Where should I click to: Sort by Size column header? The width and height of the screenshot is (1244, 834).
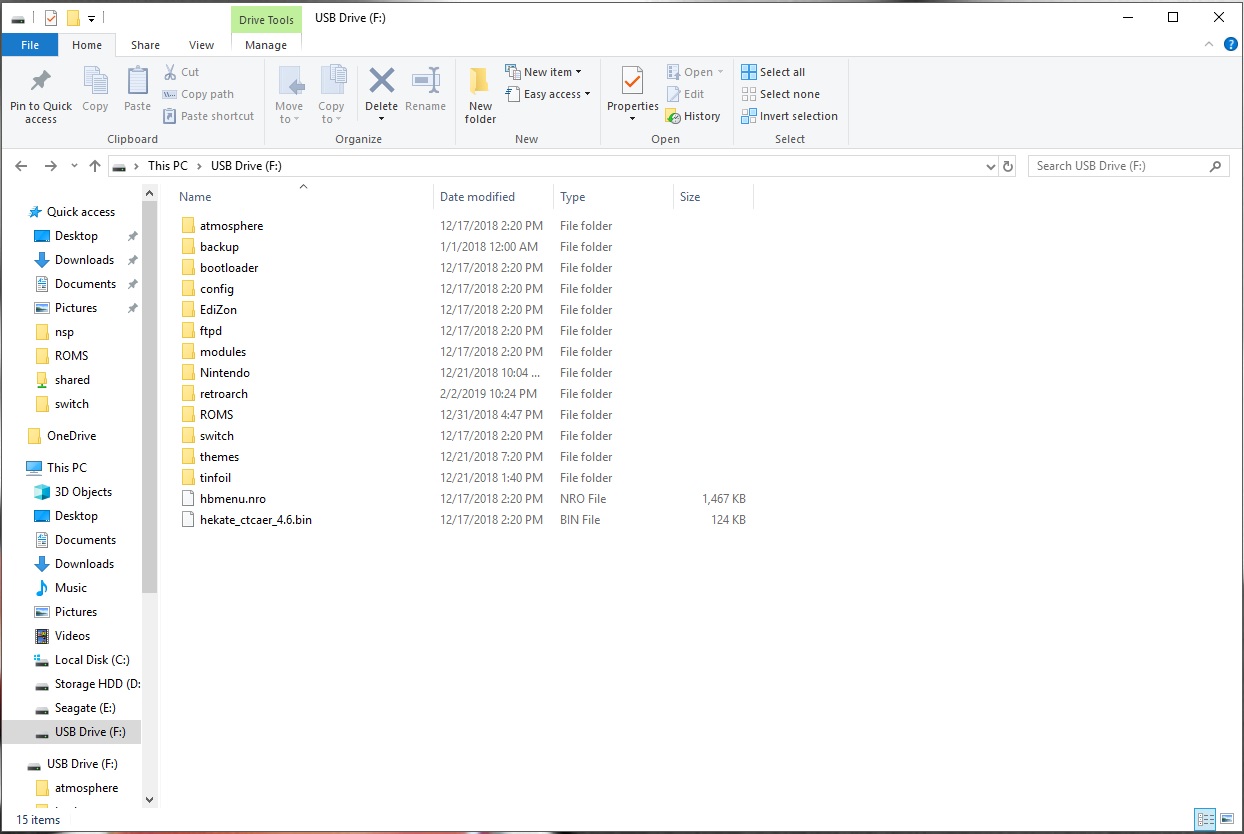(713, 197)
